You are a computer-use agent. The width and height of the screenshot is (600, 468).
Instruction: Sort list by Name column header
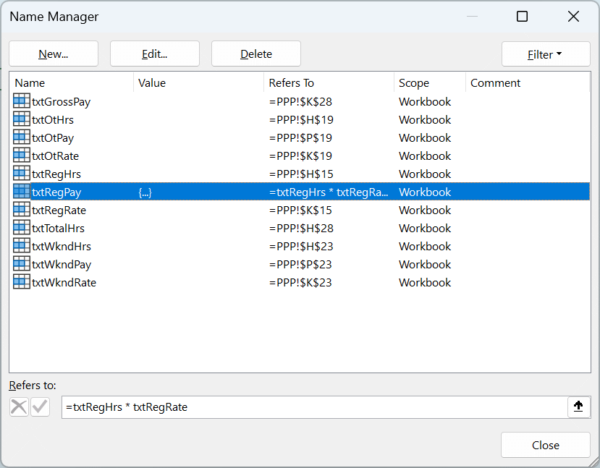tap(70, 83)
